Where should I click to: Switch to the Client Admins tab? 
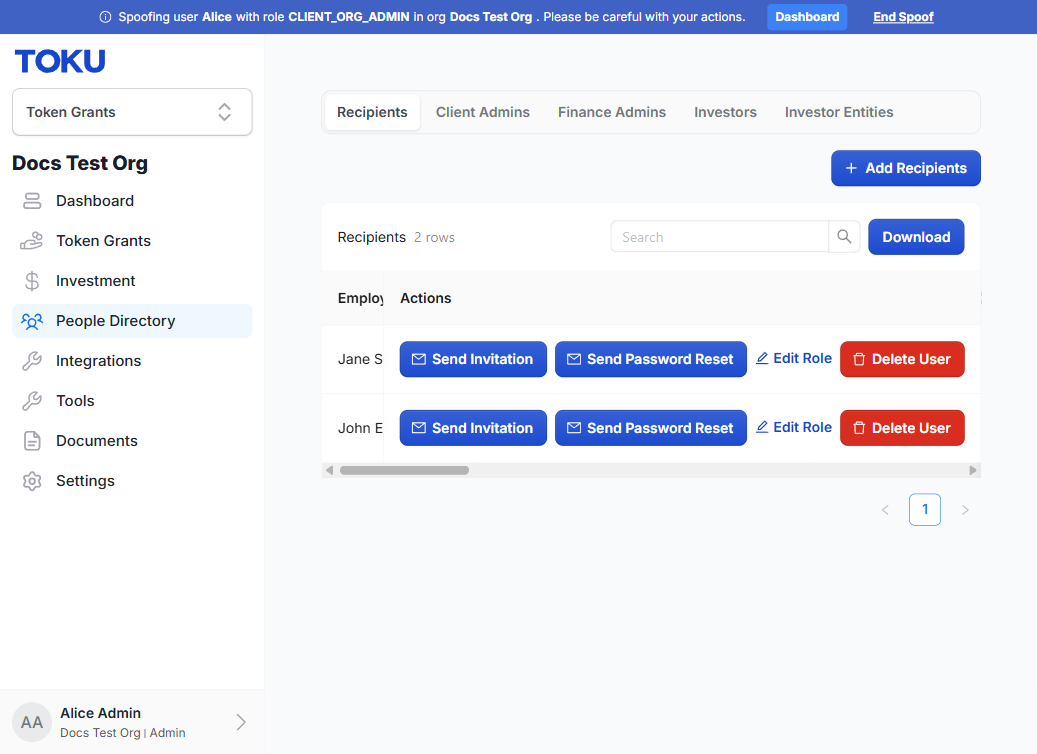pos(483,112)
